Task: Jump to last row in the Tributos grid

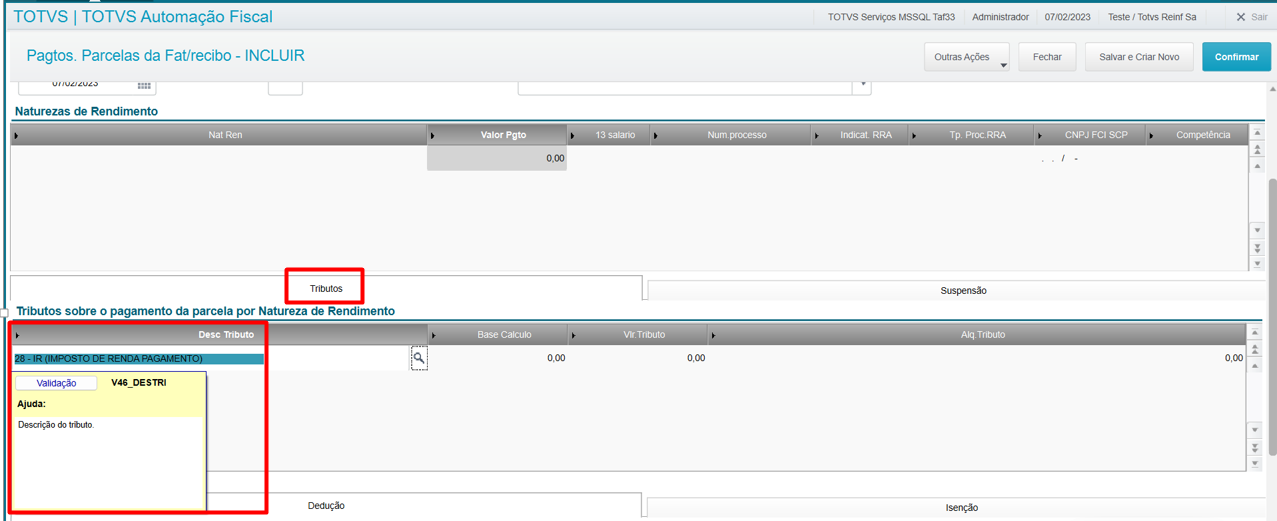Action: (1255, 463)
